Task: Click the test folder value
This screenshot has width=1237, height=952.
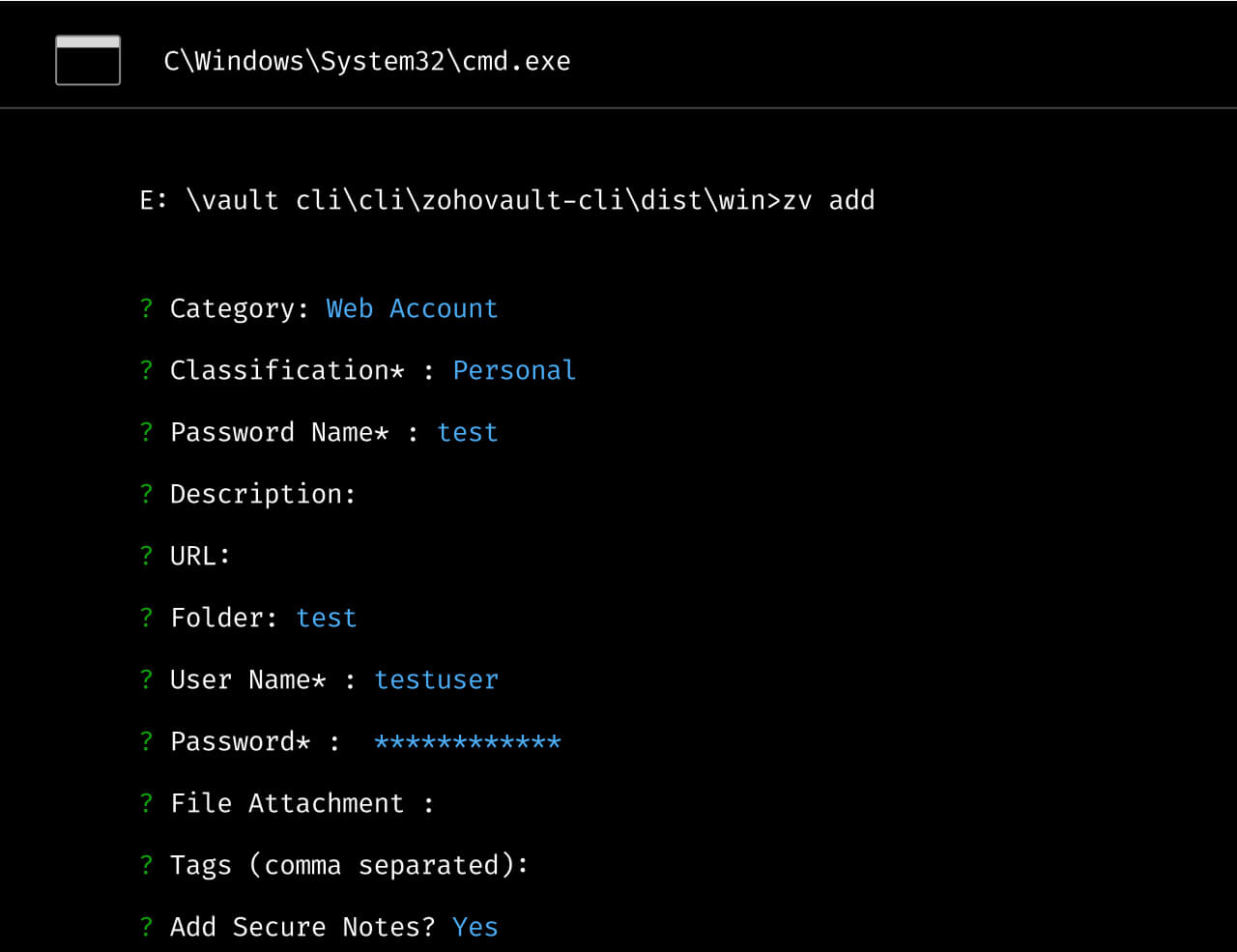Action: tap(327, 618)
